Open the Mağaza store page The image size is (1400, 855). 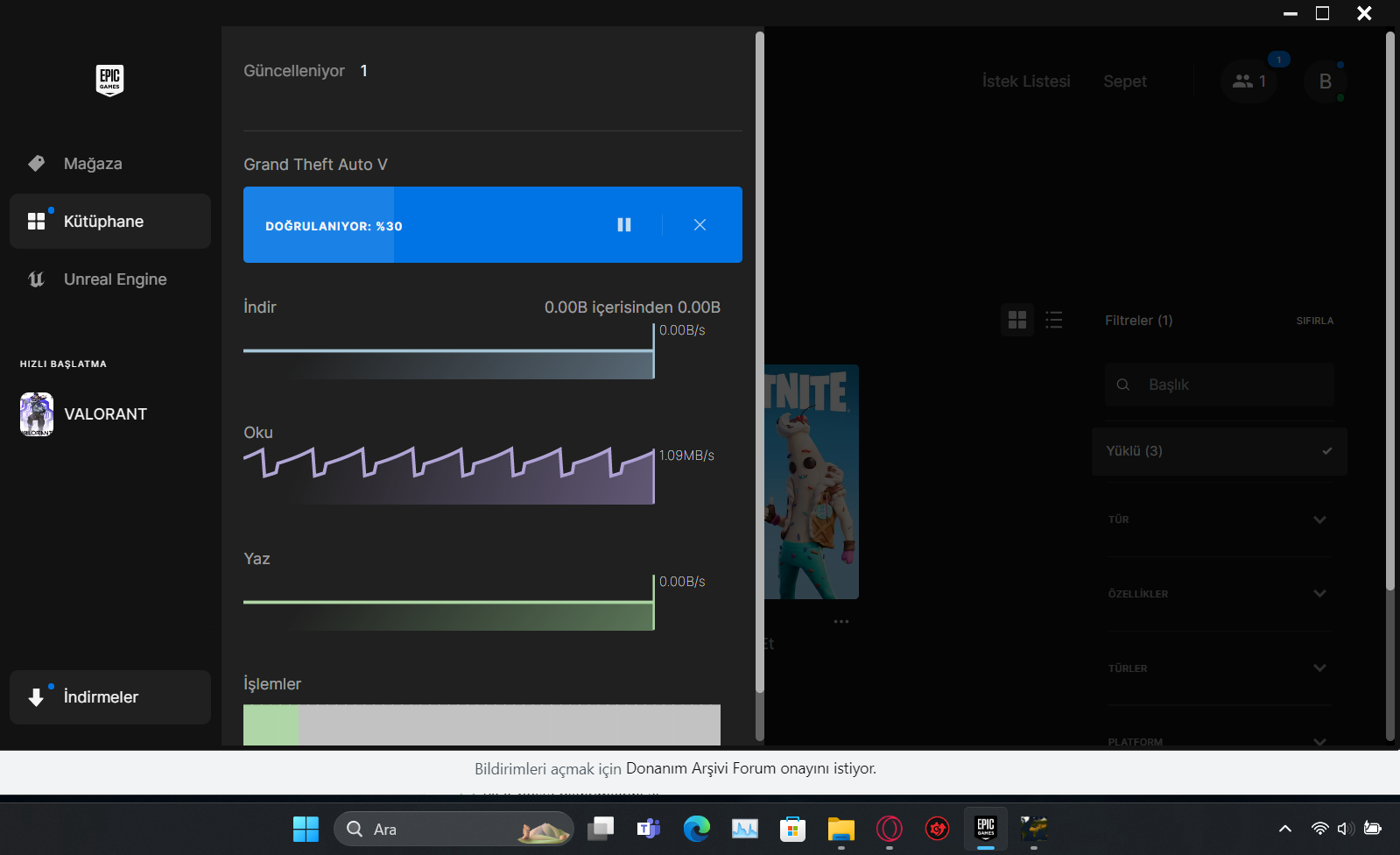click(x=110, y=164)
